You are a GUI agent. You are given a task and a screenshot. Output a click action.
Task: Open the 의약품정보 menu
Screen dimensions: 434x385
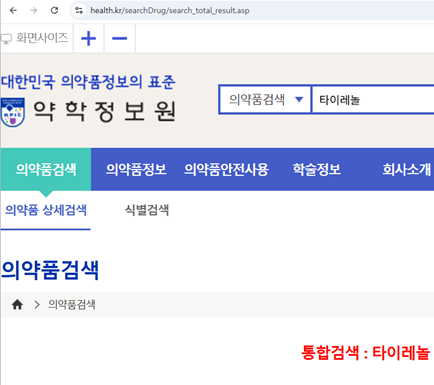click(136, 169)
